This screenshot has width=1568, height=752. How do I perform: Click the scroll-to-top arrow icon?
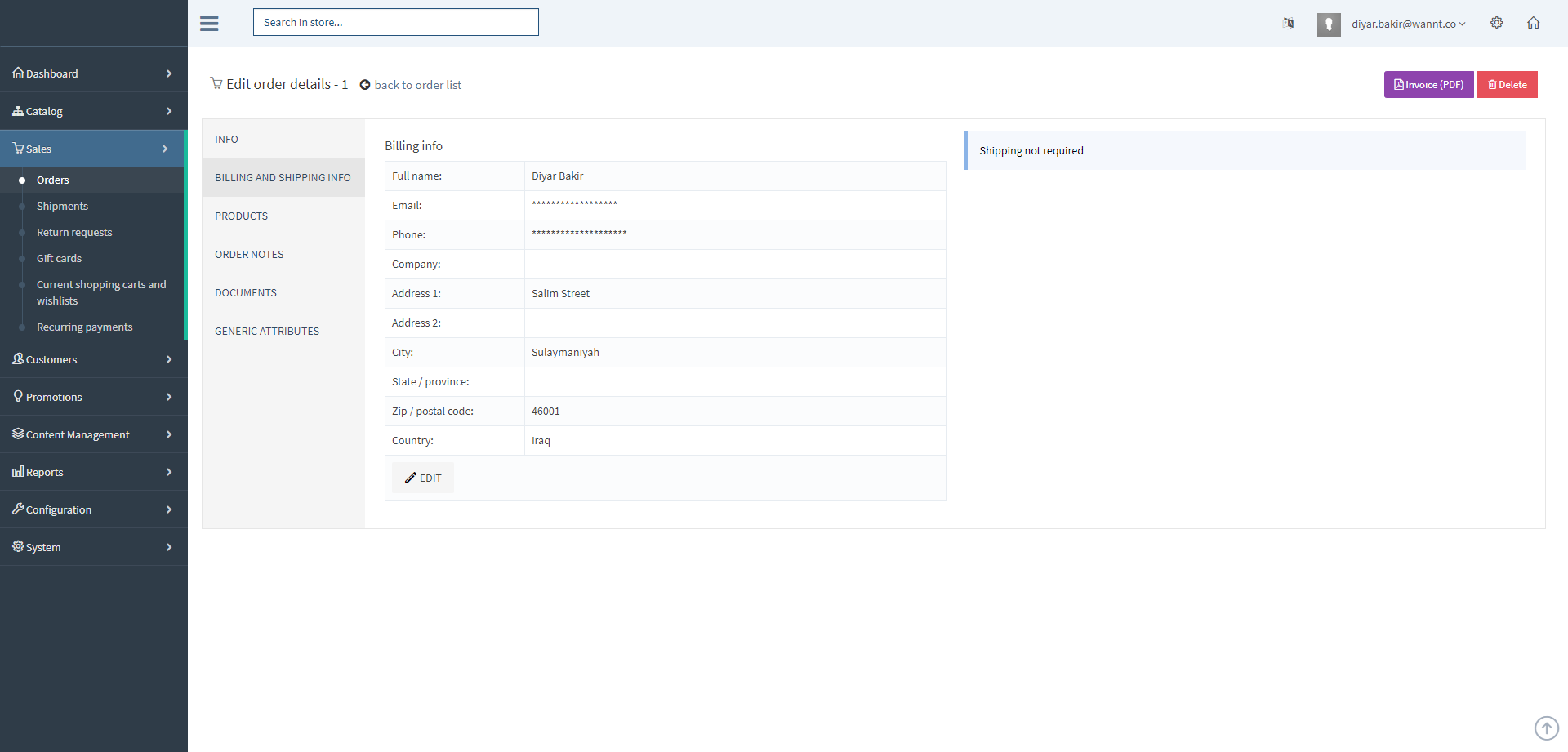coord(1546,728)
